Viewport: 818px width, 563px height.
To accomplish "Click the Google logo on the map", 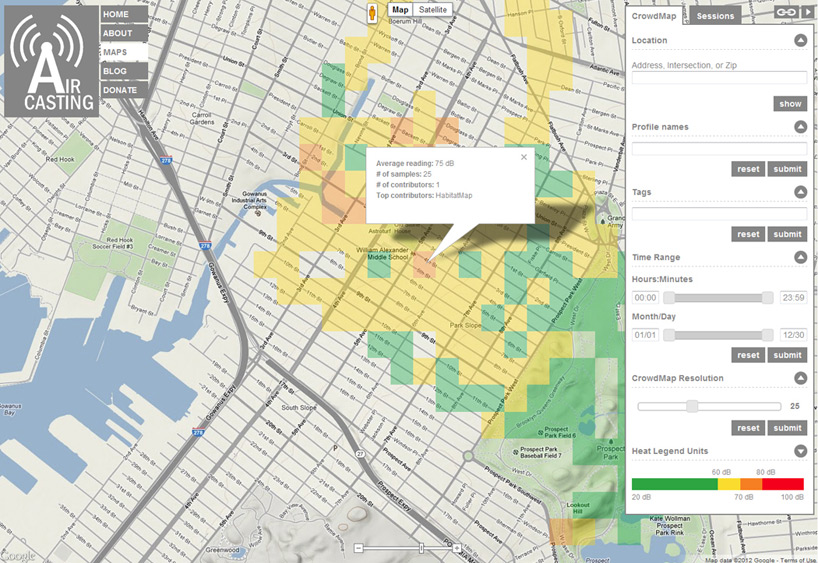I will coord(17,555).
